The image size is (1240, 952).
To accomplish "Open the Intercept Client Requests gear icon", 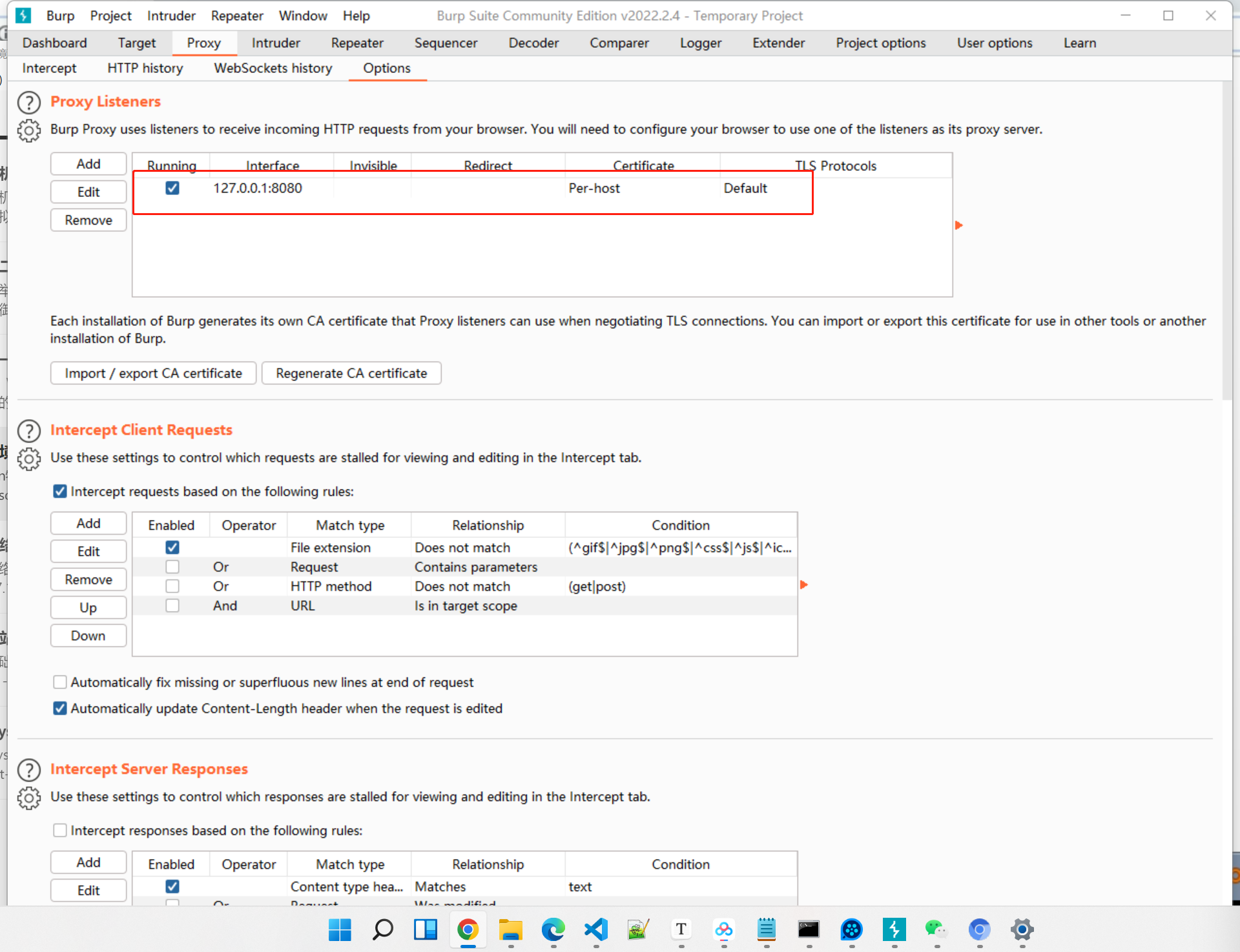I will (28, 459).
